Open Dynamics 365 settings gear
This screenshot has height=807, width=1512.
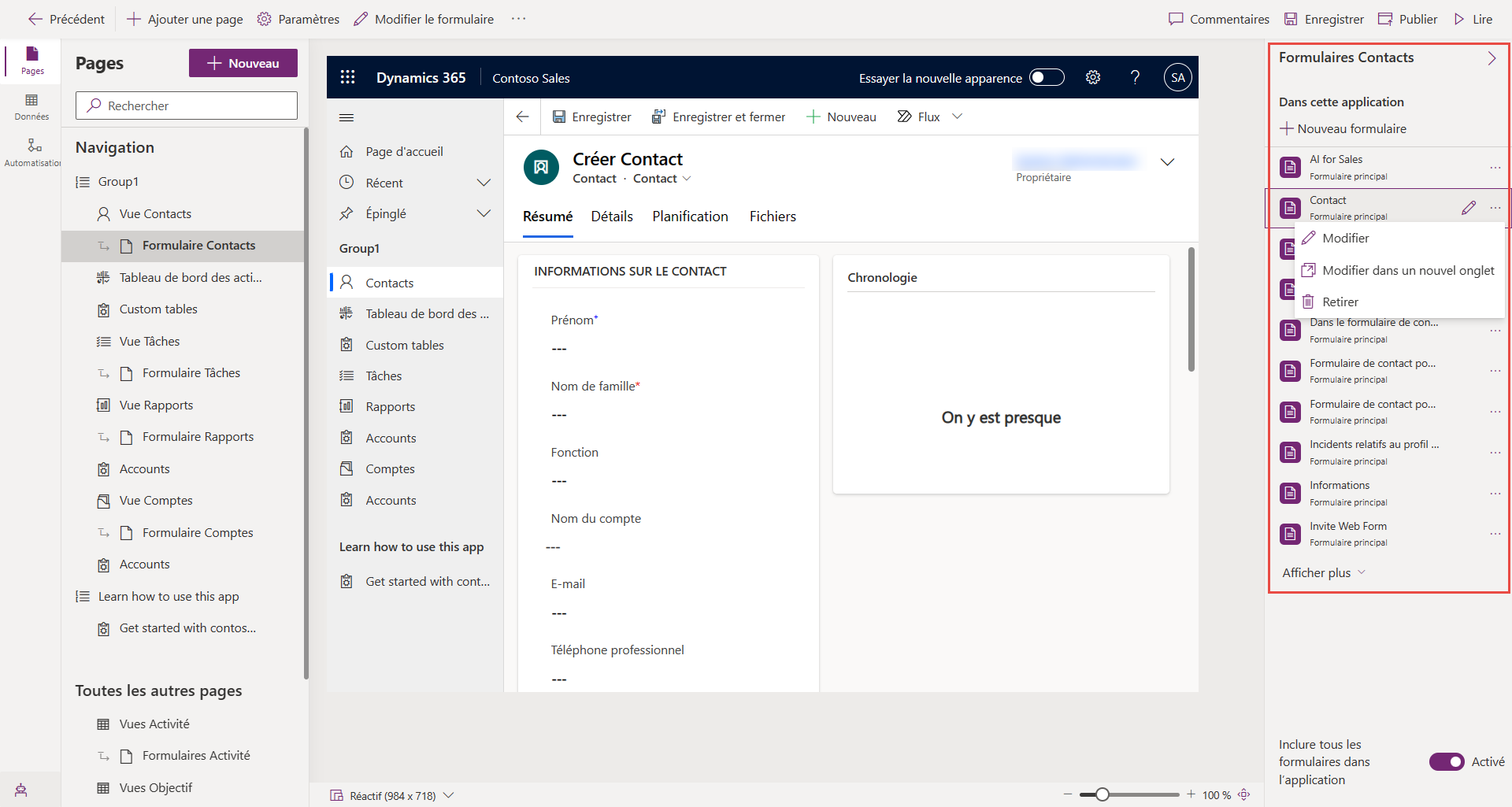point(1093,77)
